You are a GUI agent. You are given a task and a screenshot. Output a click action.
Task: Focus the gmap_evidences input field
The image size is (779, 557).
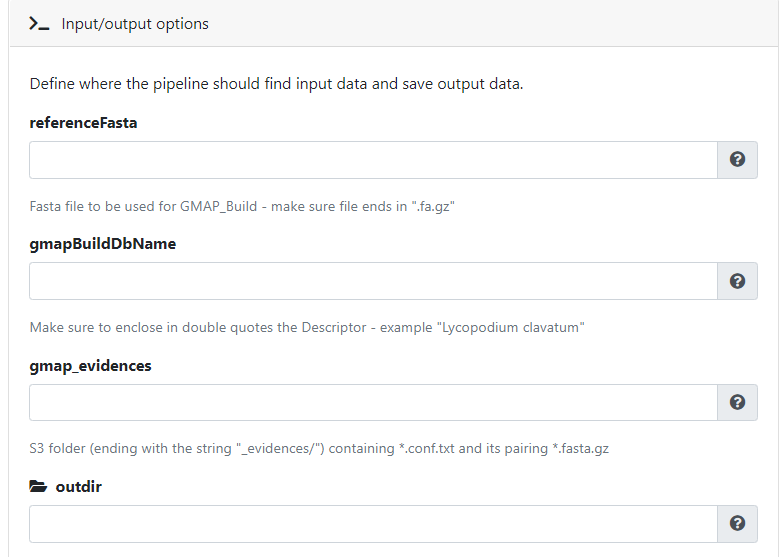[373, 402]
